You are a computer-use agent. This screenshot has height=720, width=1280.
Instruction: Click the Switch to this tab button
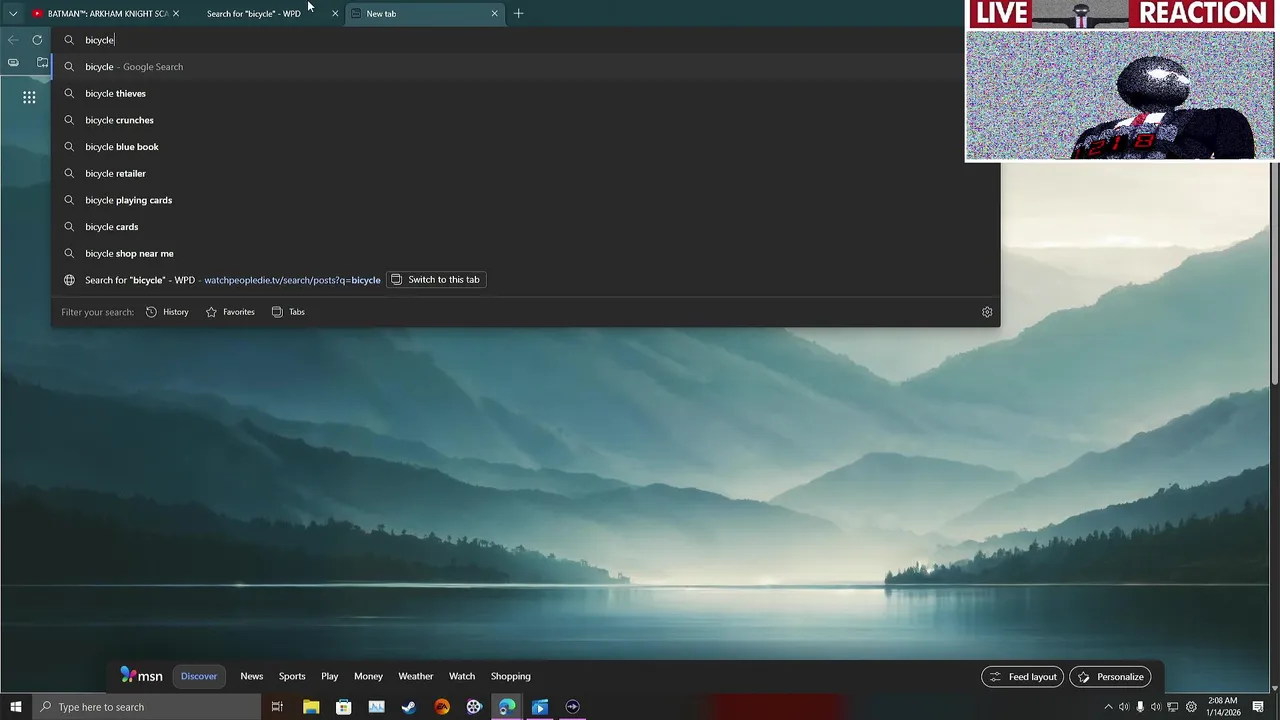[x=436, y=280]
